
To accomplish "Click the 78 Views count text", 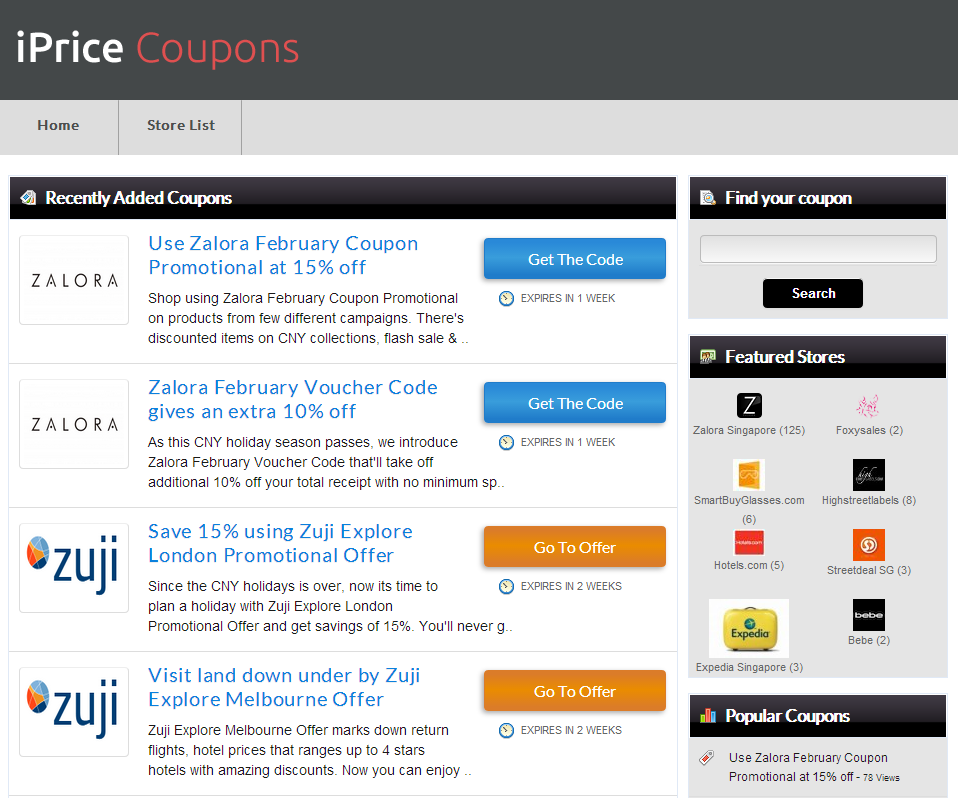I will coord(881,778).
